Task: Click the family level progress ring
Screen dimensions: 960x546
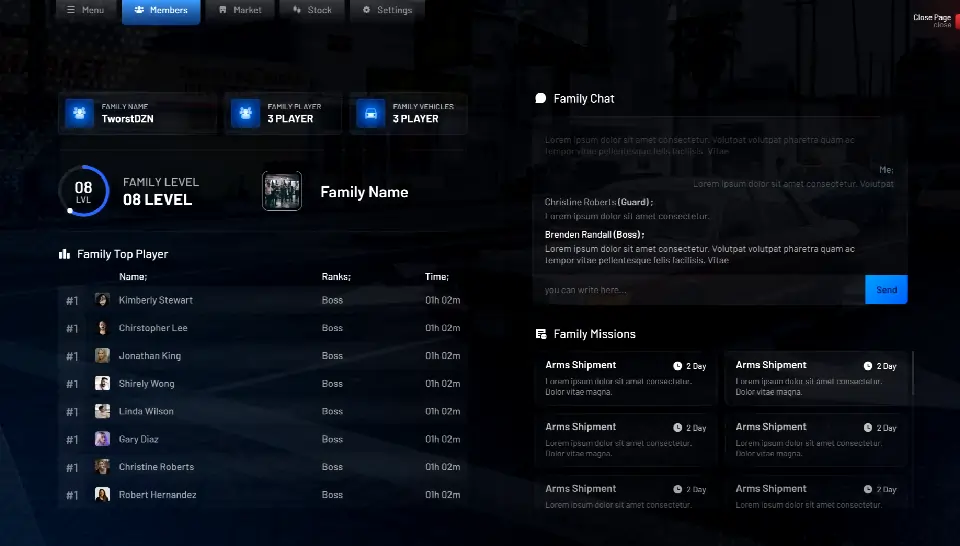Action: (x=84, y=191)
